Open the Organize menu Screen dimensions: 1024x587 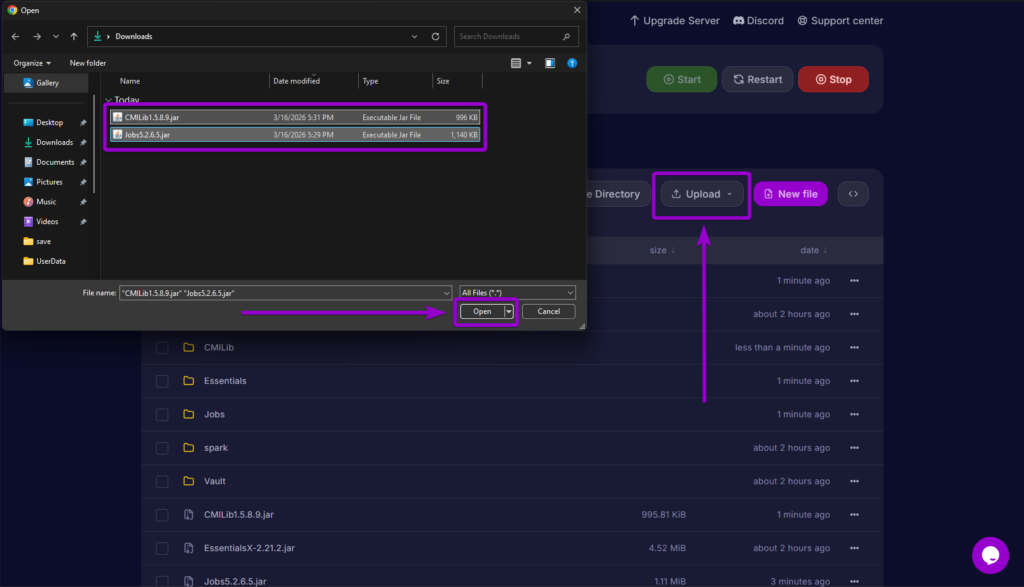(x=31, y=62)
